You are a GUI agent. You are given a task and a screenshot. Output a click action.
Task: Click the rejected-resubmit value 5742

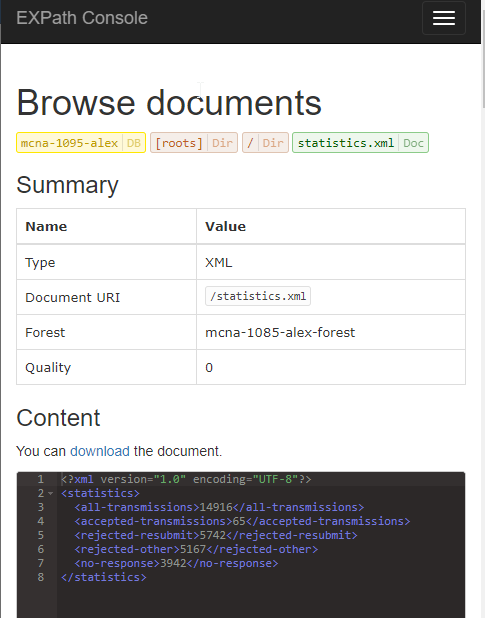coord(213,535)
